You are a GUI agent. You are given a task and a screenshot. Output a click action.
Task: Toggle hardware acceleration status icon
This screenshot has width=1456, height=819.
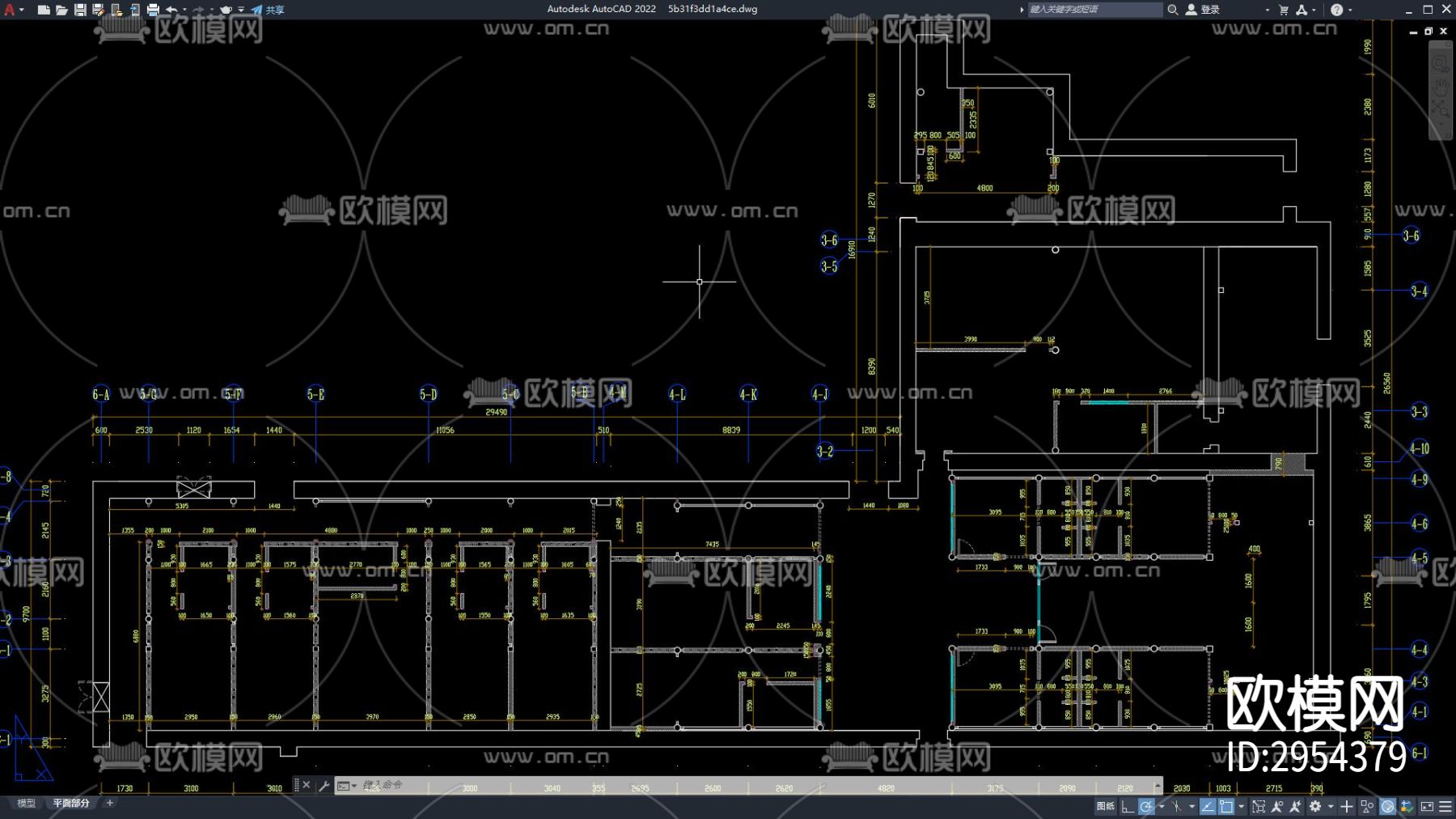[1387, 806]
